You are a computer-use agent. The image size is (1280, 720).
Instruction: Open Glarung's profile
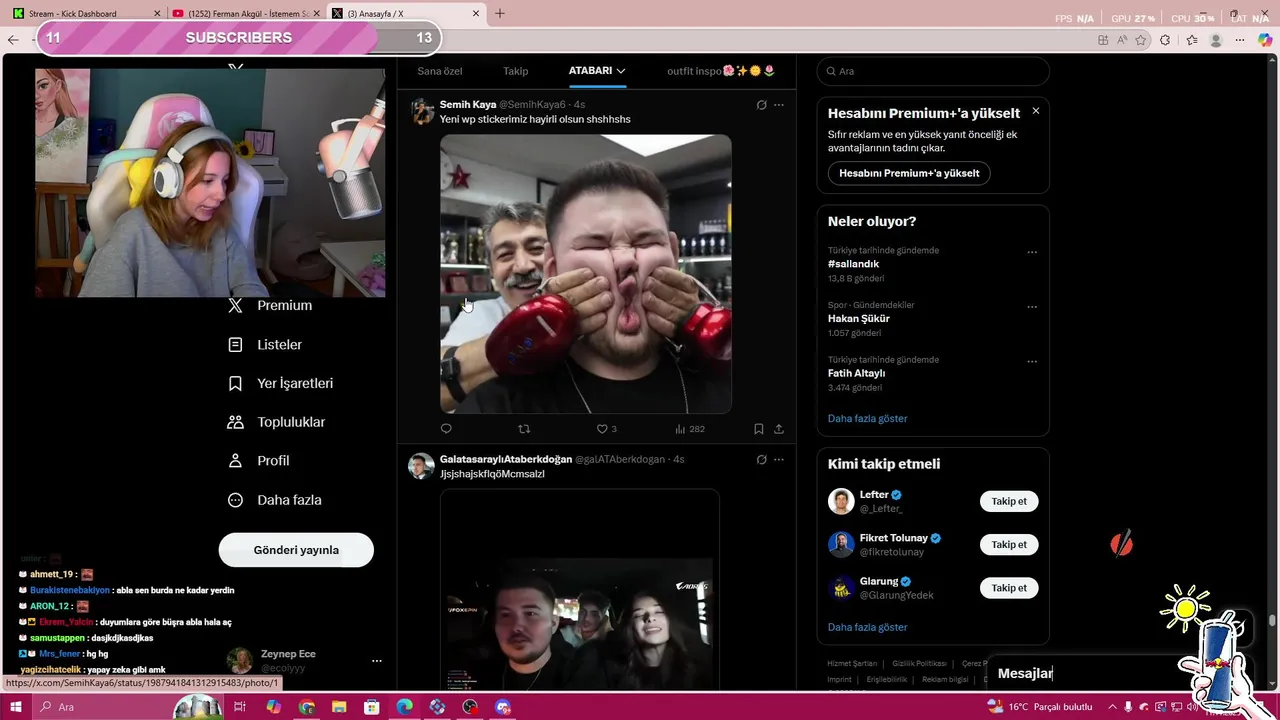879,581
